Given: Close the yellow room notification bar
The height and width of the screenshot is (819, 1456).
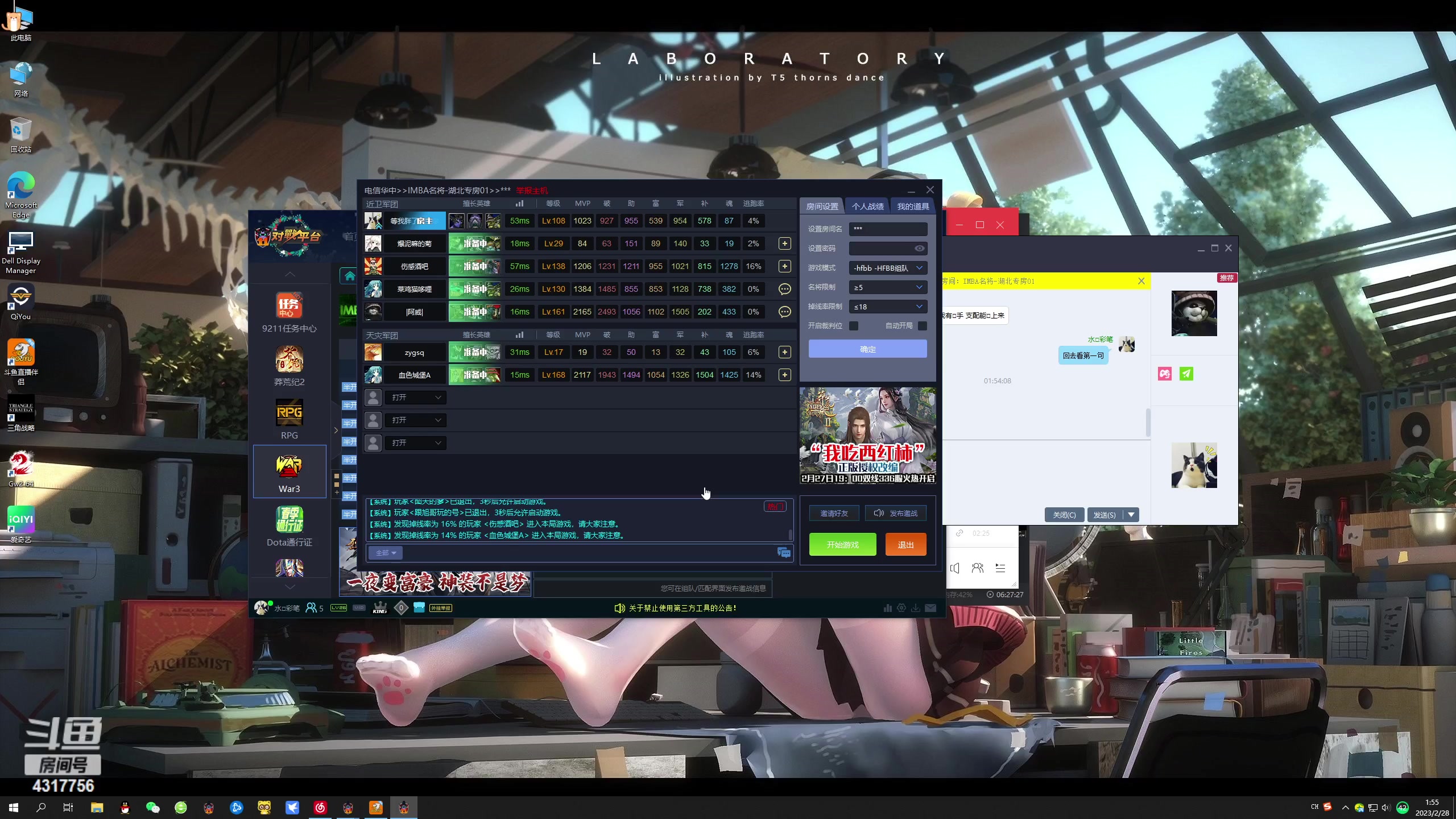Looking at the screenshot, I should pos(1141,281).
